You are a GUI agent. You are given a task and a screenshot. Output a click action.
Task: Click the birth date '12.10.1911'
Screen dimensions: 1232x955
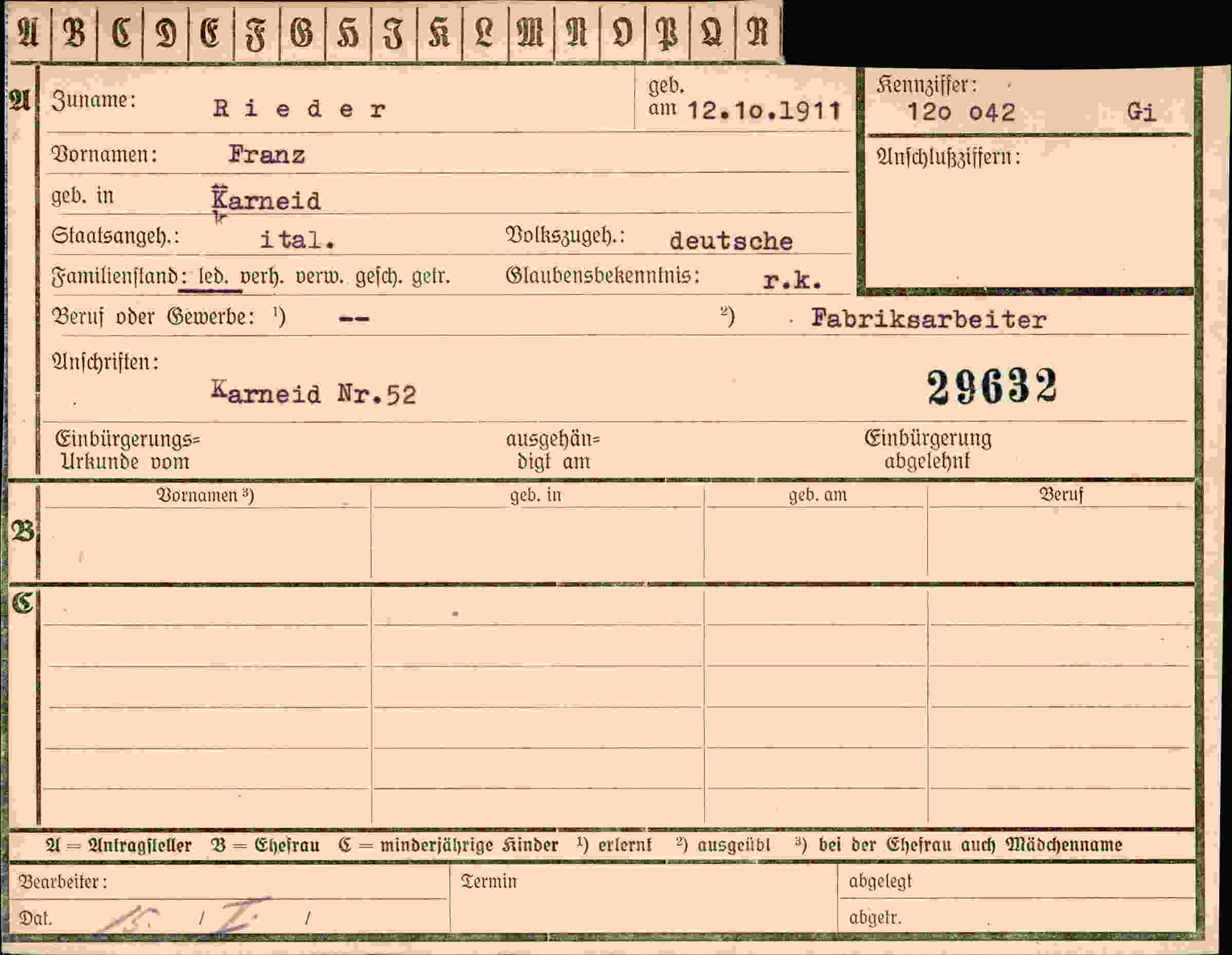765,111
